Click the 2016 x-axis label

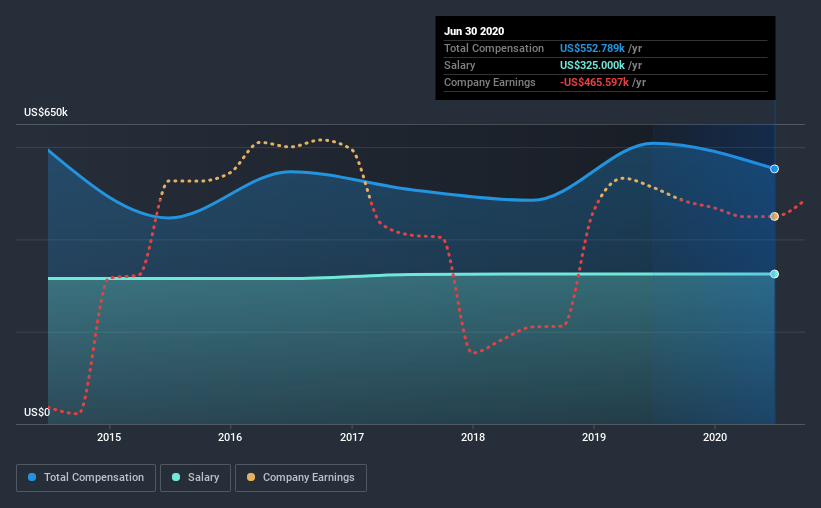click(x=230, y=437)
